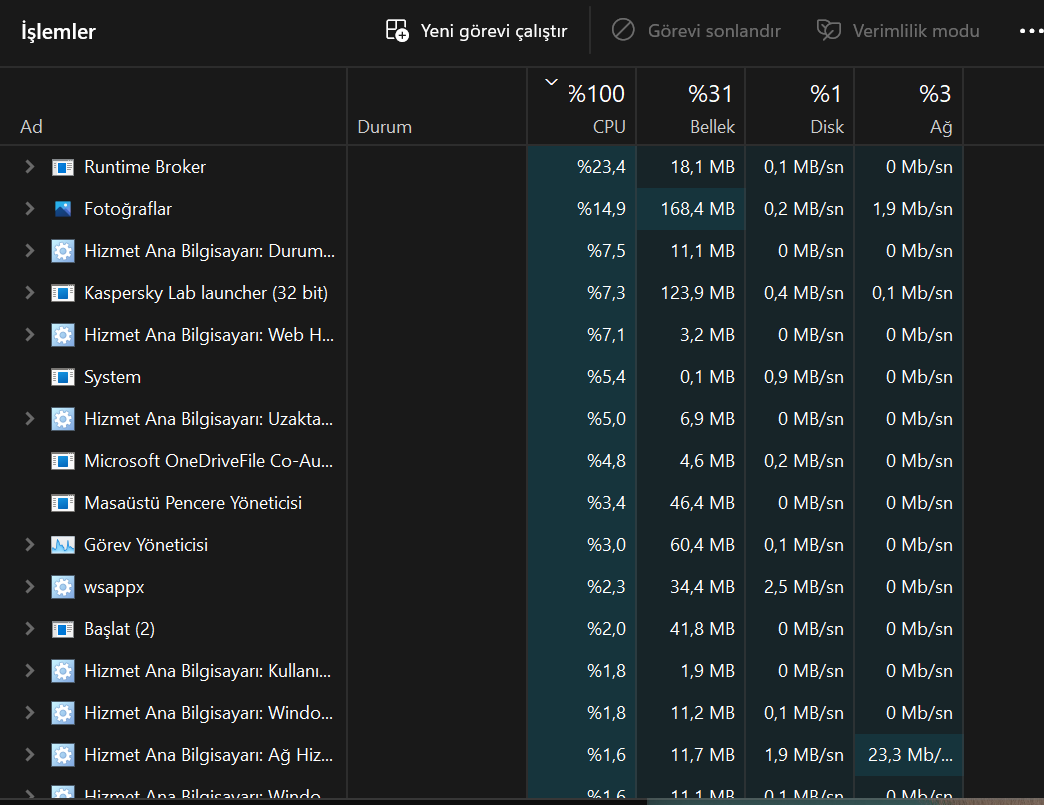The image size is (1044, 805).
Task: Select the System process row
Action: pyautogui.click(x=481, y=377)
